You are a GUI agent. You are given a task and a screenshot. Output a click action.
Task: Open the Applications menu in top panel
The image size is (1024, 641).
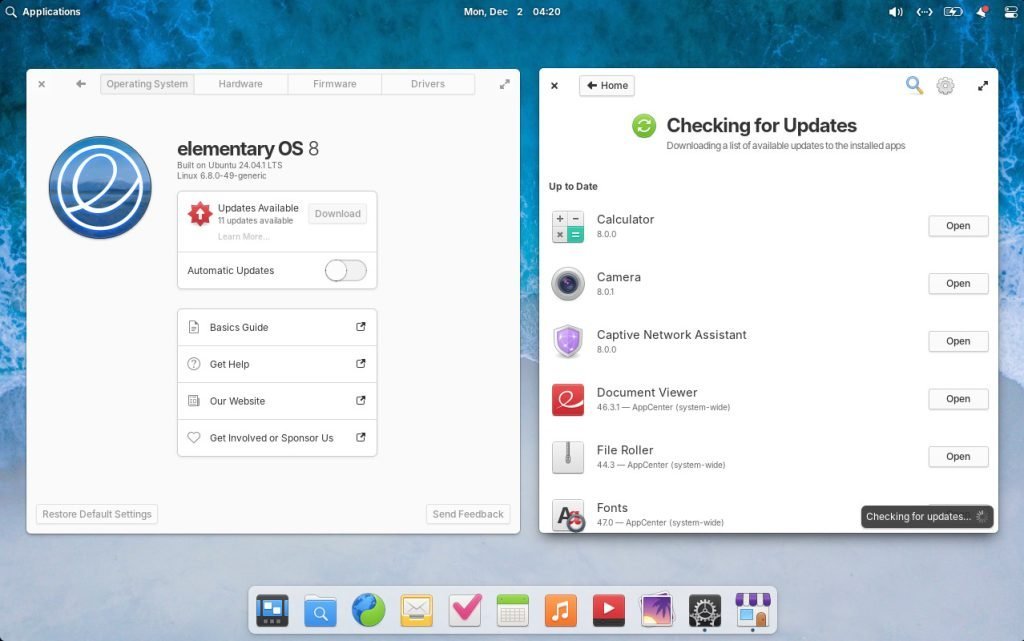[43, 12]
